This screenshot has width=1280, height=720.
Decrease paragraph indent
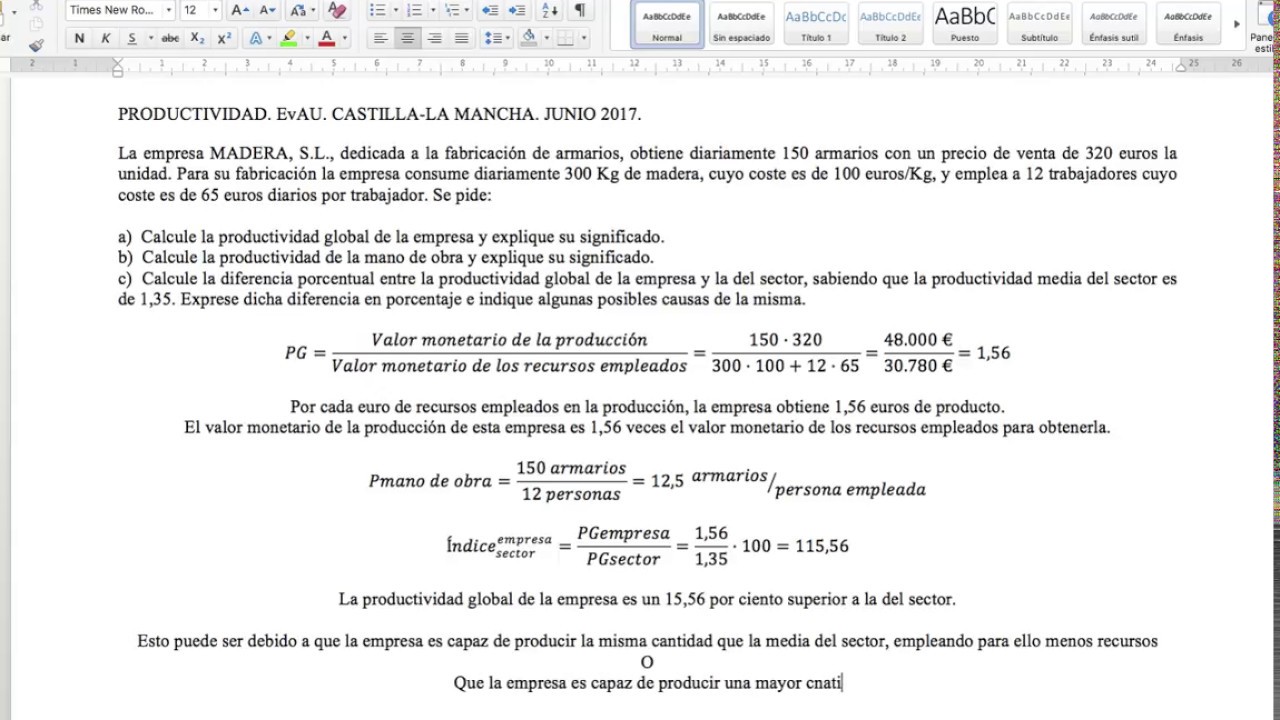click(490, 10)
